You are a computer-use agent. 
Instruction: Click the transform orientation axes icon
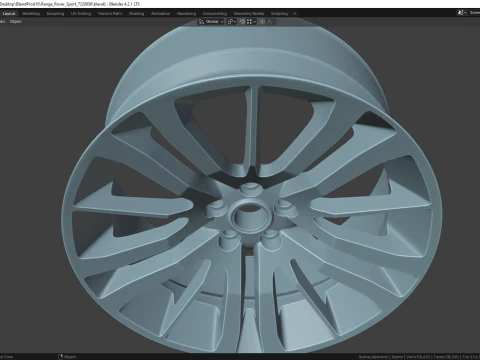[x=201, y=22]
